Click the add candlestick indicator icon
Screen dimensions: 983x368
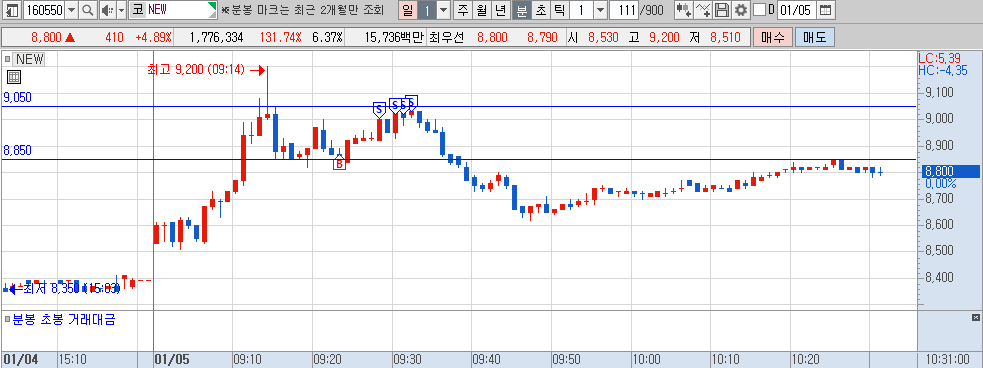pyautogui.click(x=683, y=10)
